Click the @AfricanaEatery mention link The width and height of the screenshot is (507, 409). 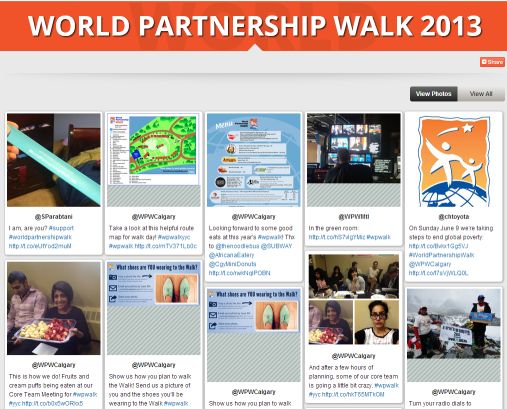pyautogui.click(x=231, y=255)
